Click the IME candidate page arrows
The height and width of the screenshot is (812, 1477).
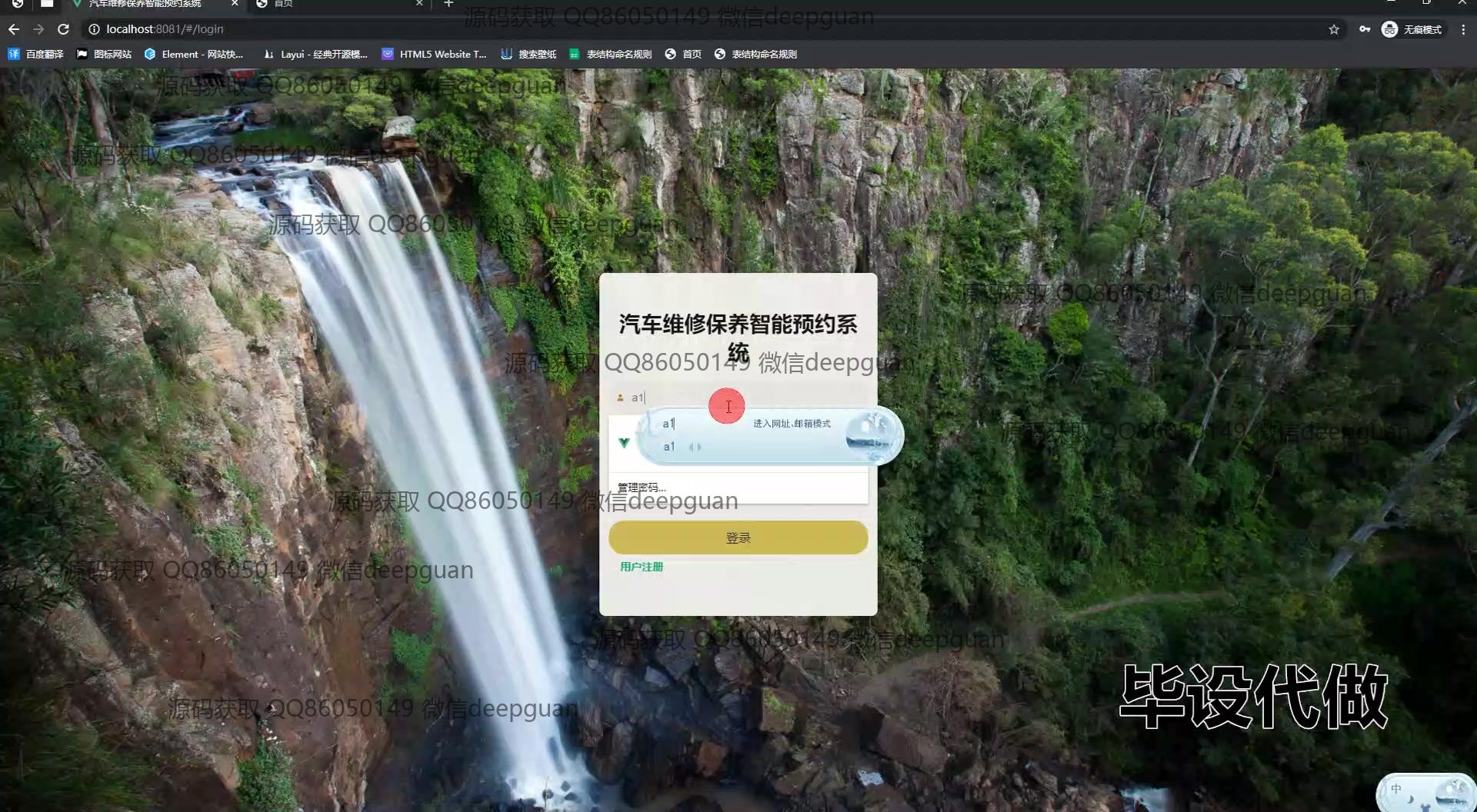click(695, 447)
